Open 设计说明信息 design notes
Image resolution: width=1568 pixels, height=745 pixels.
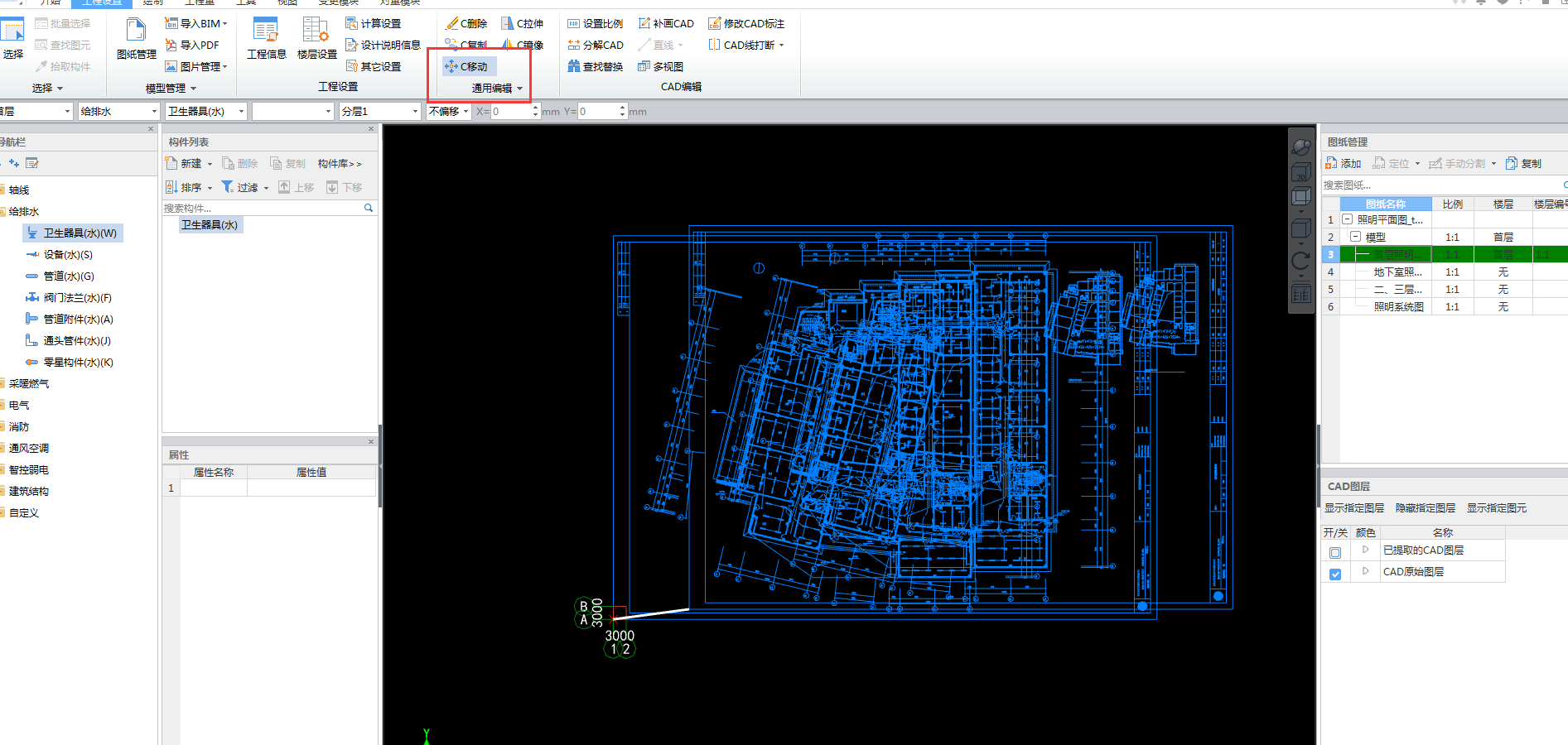coord(383,45)
